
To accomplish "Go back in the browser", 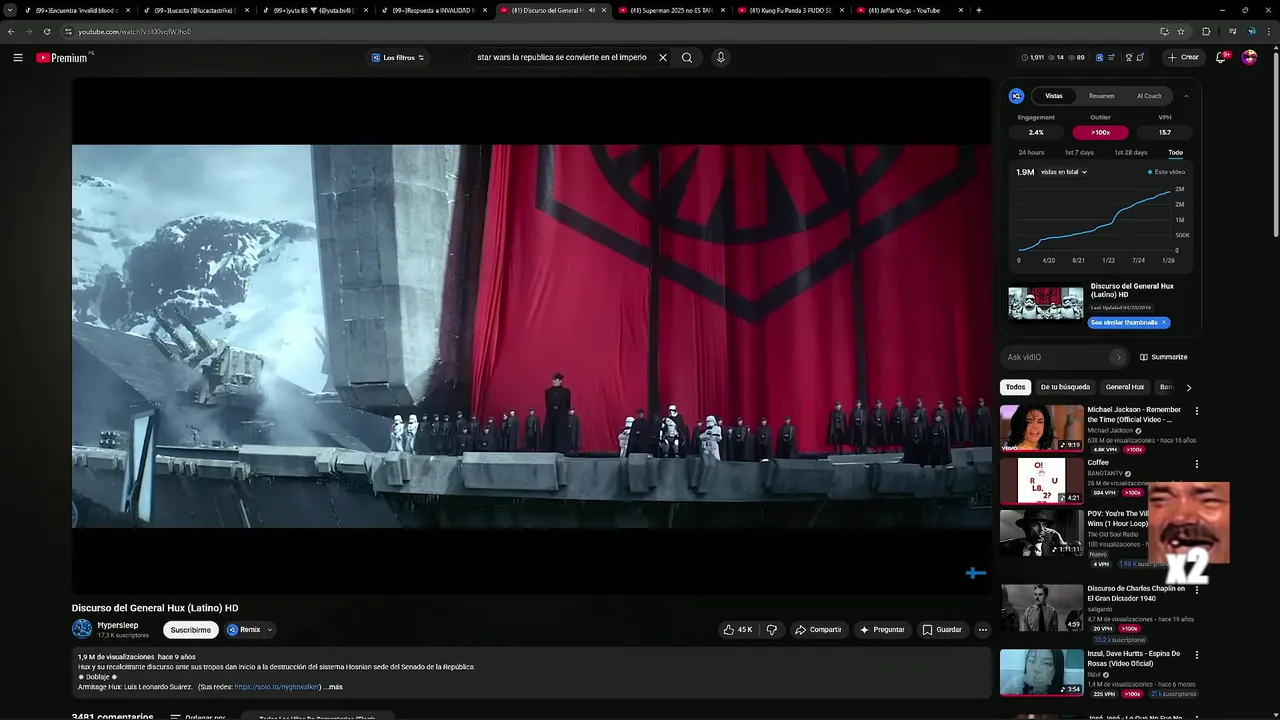I will tap(11, 31).
